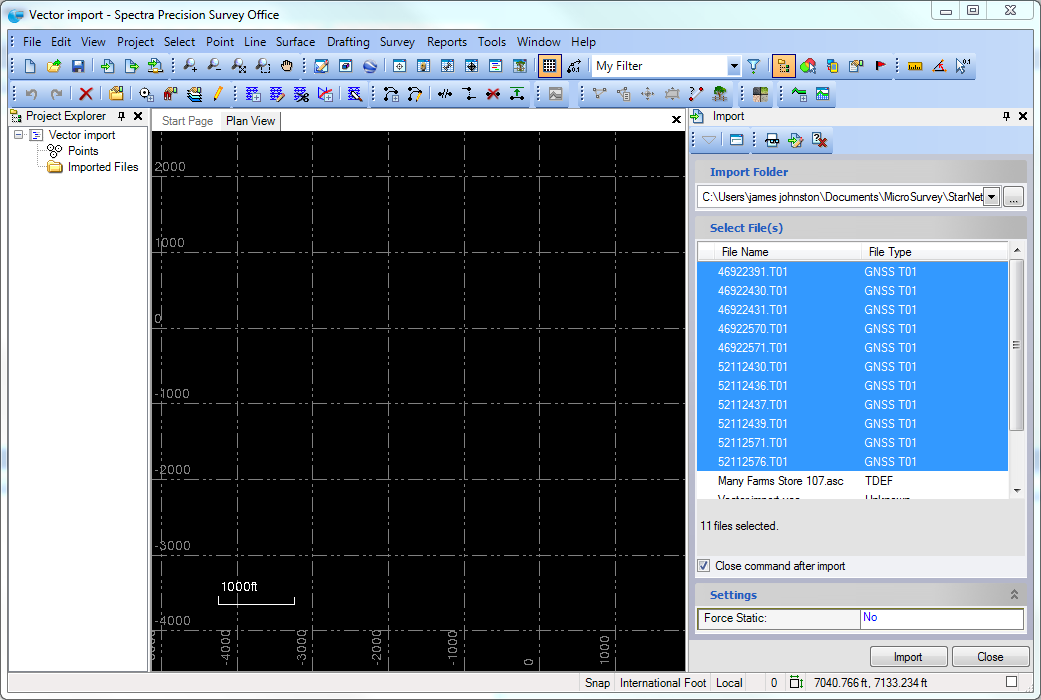
Task: Switch to the Start Page tab
Action: [x=187, y=121]
